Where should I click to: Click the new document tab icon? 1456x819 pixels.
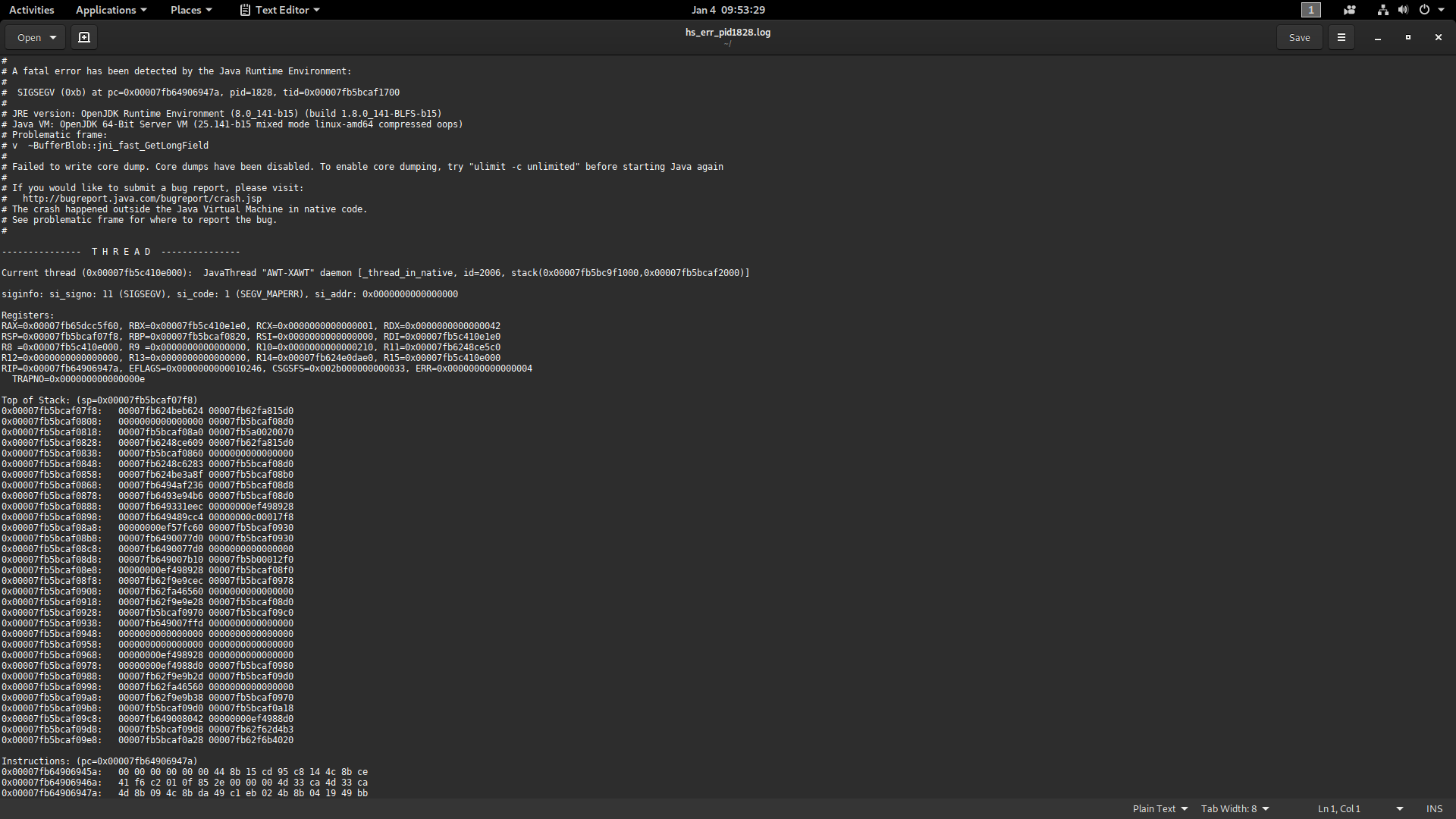(x=84, y=37)
